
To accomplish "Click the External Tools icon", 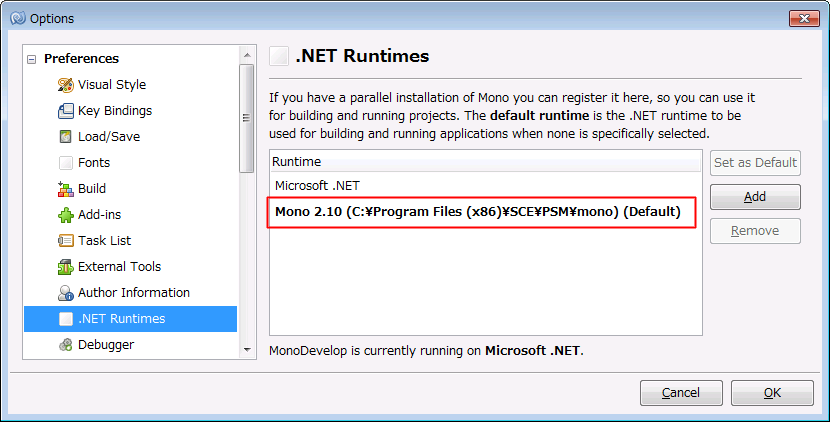I will click(66, 267).
